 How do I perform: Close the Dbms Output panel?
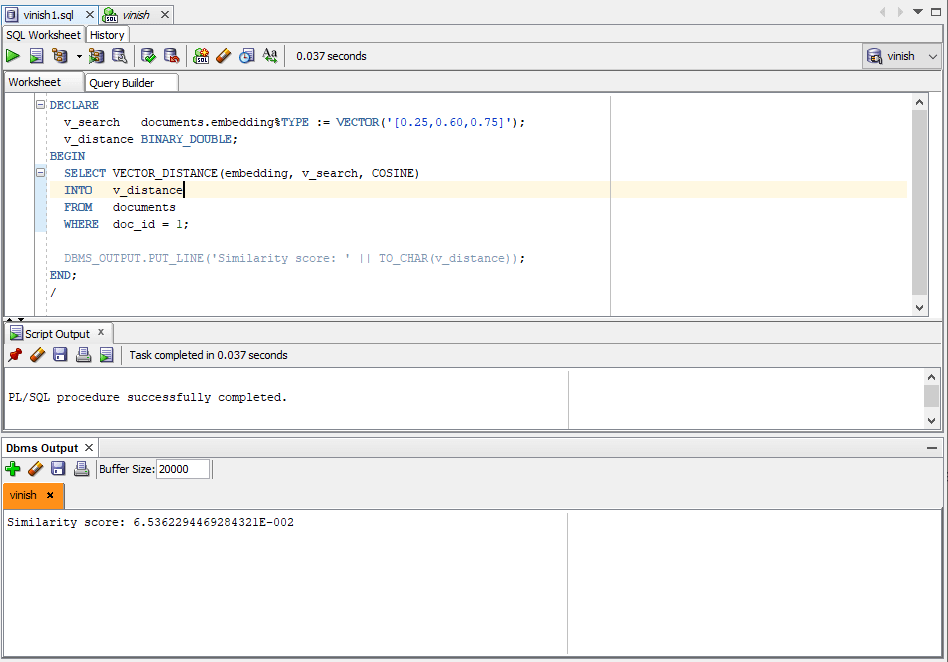[89, 447]
